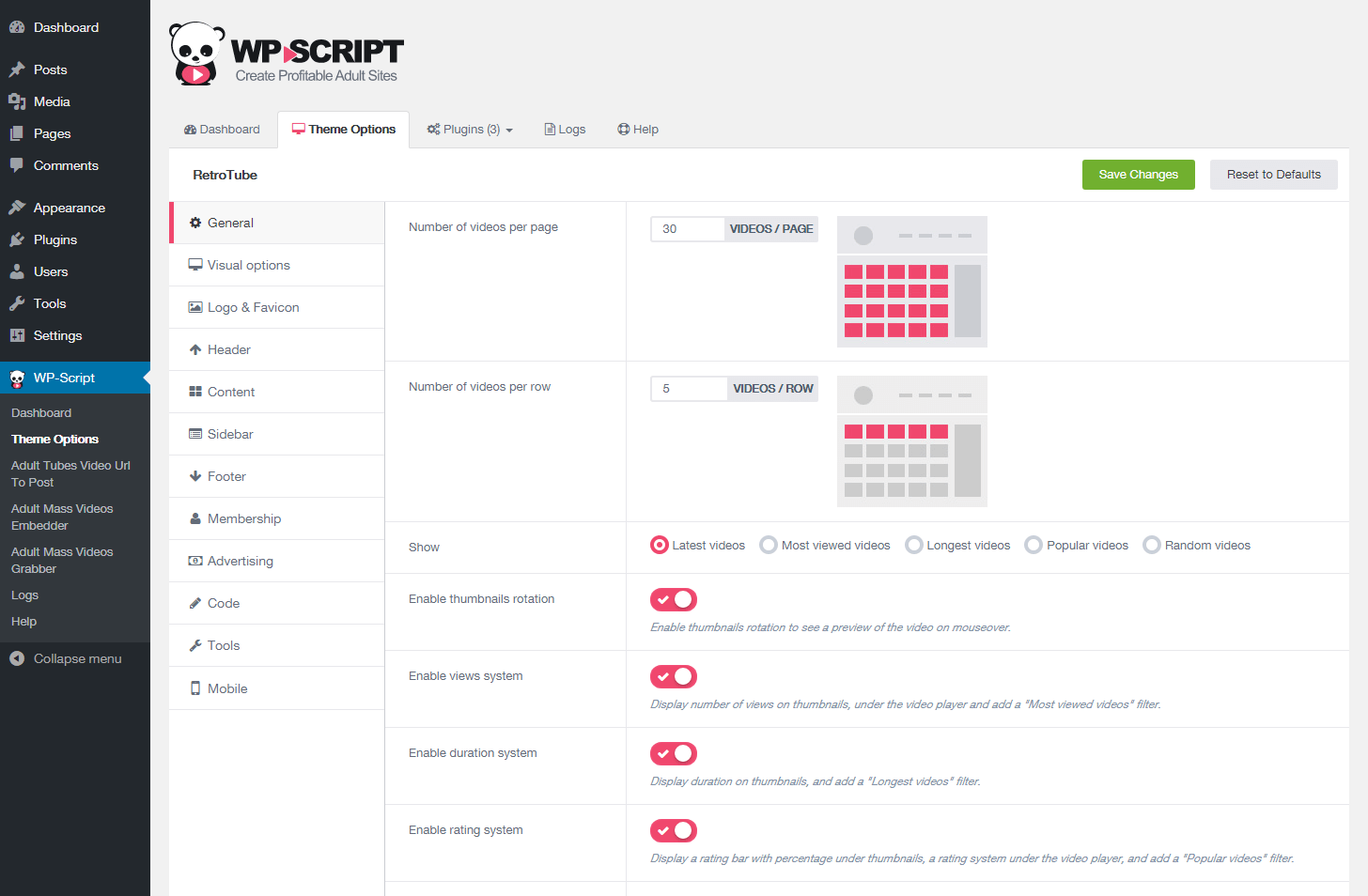Open the General settings section
Image resolution: width=1368 pixels, height=896 pixels.
(228, 223)
